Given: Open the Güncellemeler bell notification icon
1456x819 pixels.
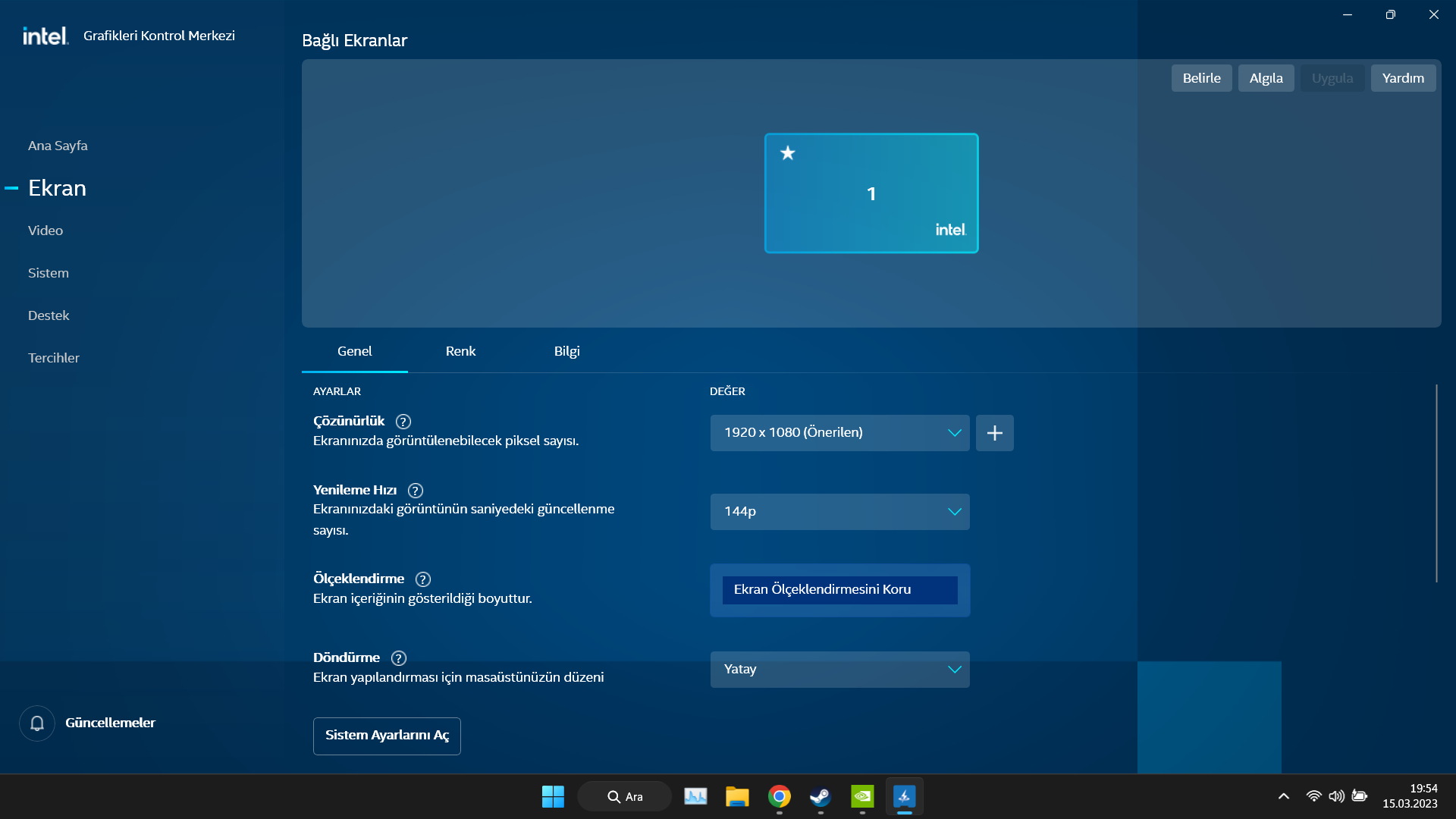Looking at the screenshot, I should pos(37,723).
